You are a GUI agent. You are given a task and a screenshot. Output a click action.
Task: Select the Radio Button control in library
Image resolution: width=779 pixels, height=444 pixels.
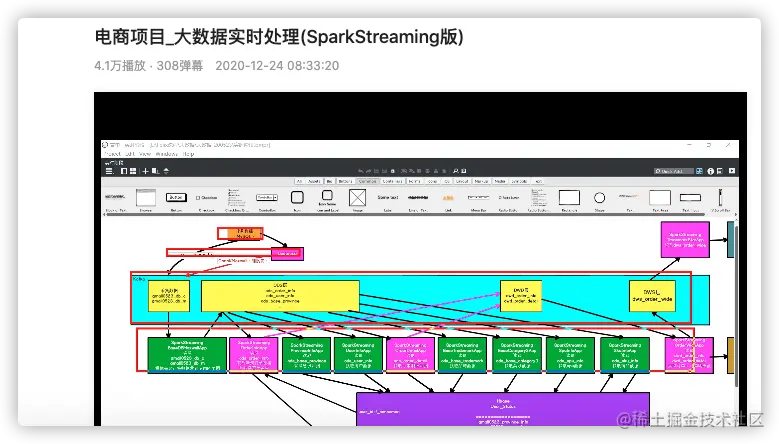[509, 200]
